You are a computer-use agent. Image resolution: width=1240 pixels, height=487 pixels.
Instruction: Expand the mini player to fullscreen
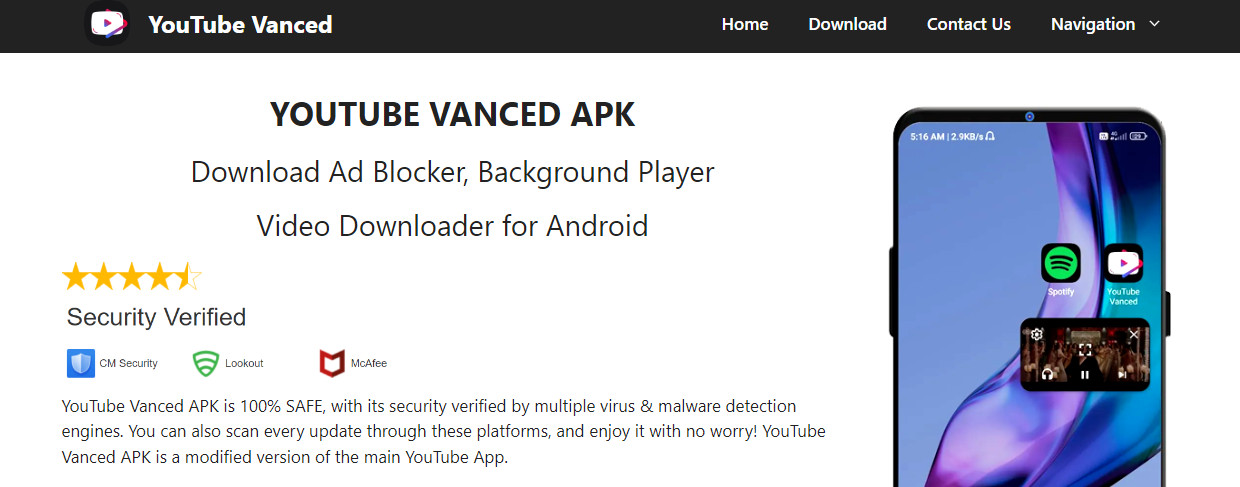click(1085, 350)
